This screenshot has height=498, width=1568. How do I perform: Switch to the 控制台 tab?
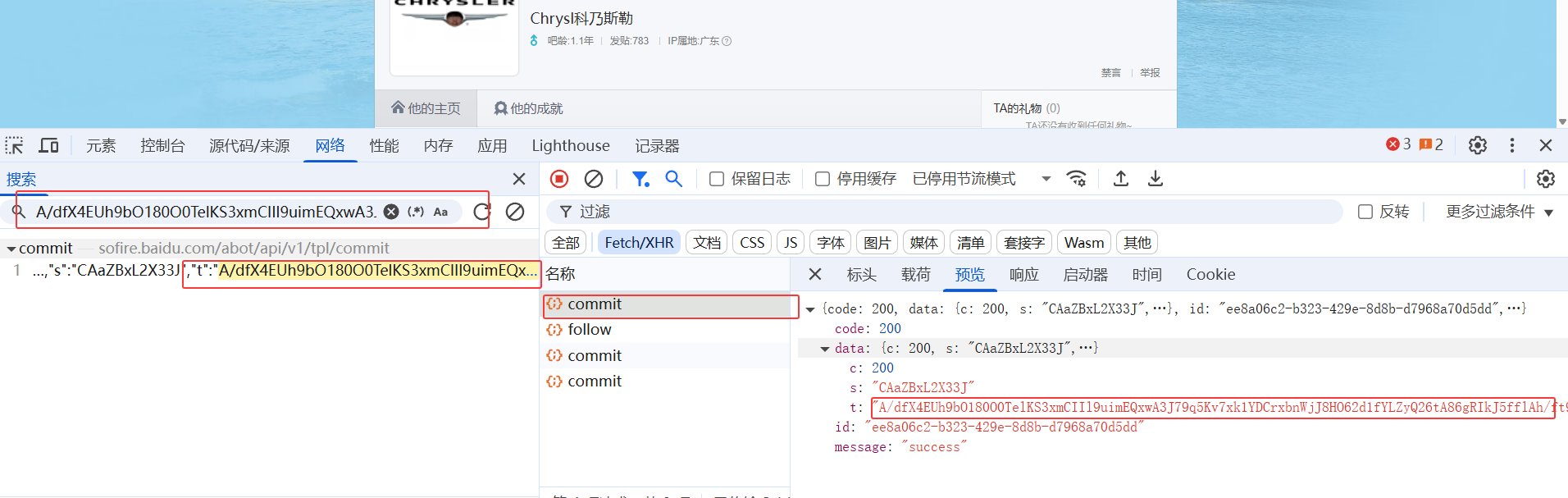[x=162, y=145]
